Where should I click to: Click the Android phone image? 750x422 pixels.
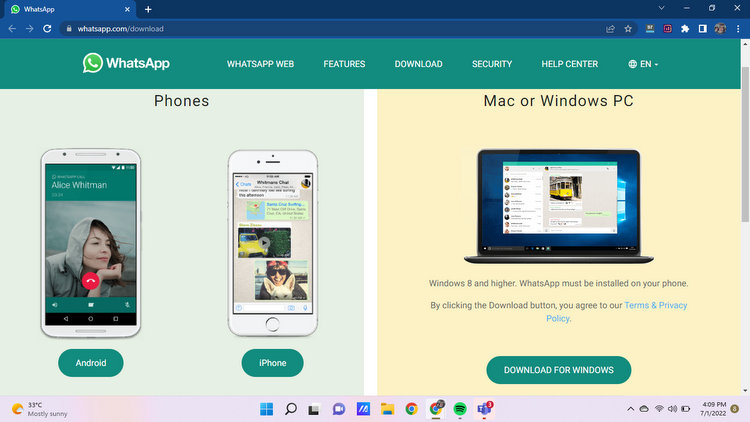tap(91, 243)
